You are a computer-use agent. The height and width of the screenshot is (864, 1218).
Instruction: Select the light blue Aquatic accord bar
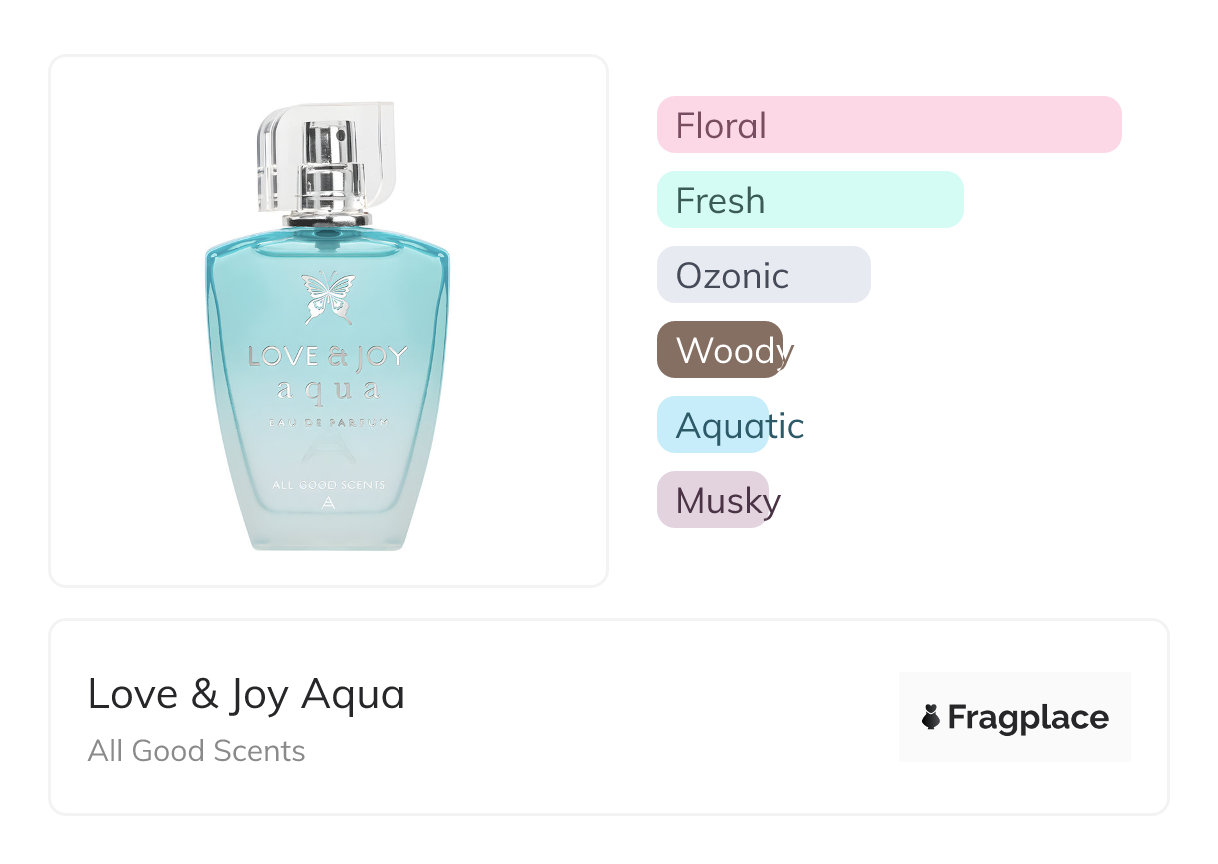[x=712, y=425]
